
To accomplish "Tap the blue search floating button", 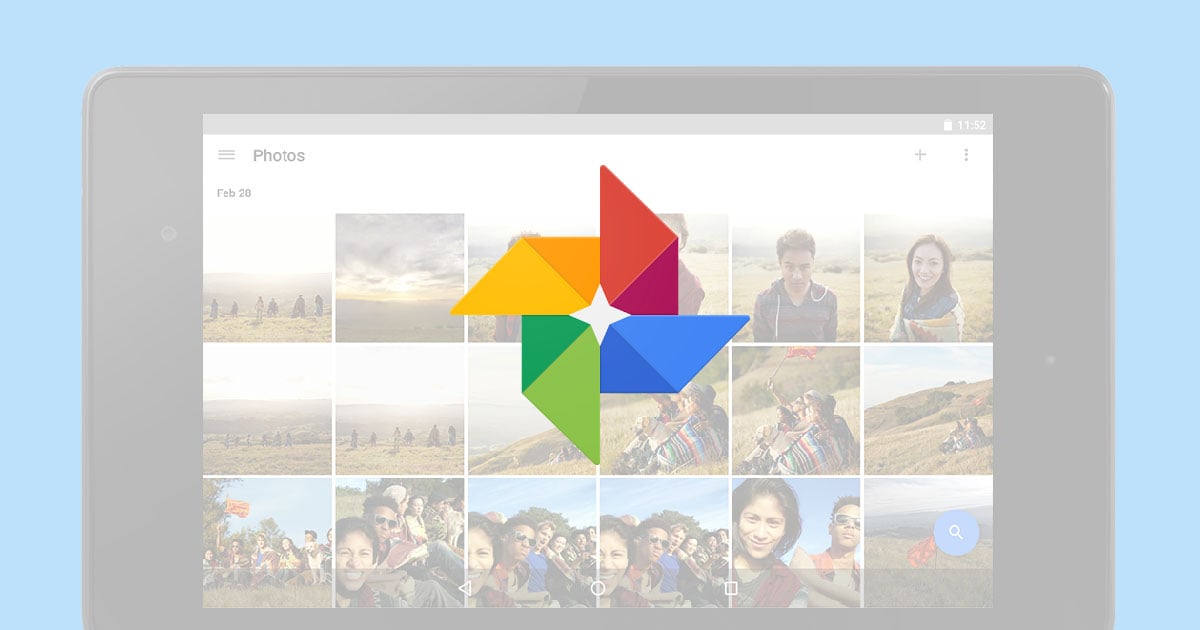I will pyautogui.click(x=956, y=532).
